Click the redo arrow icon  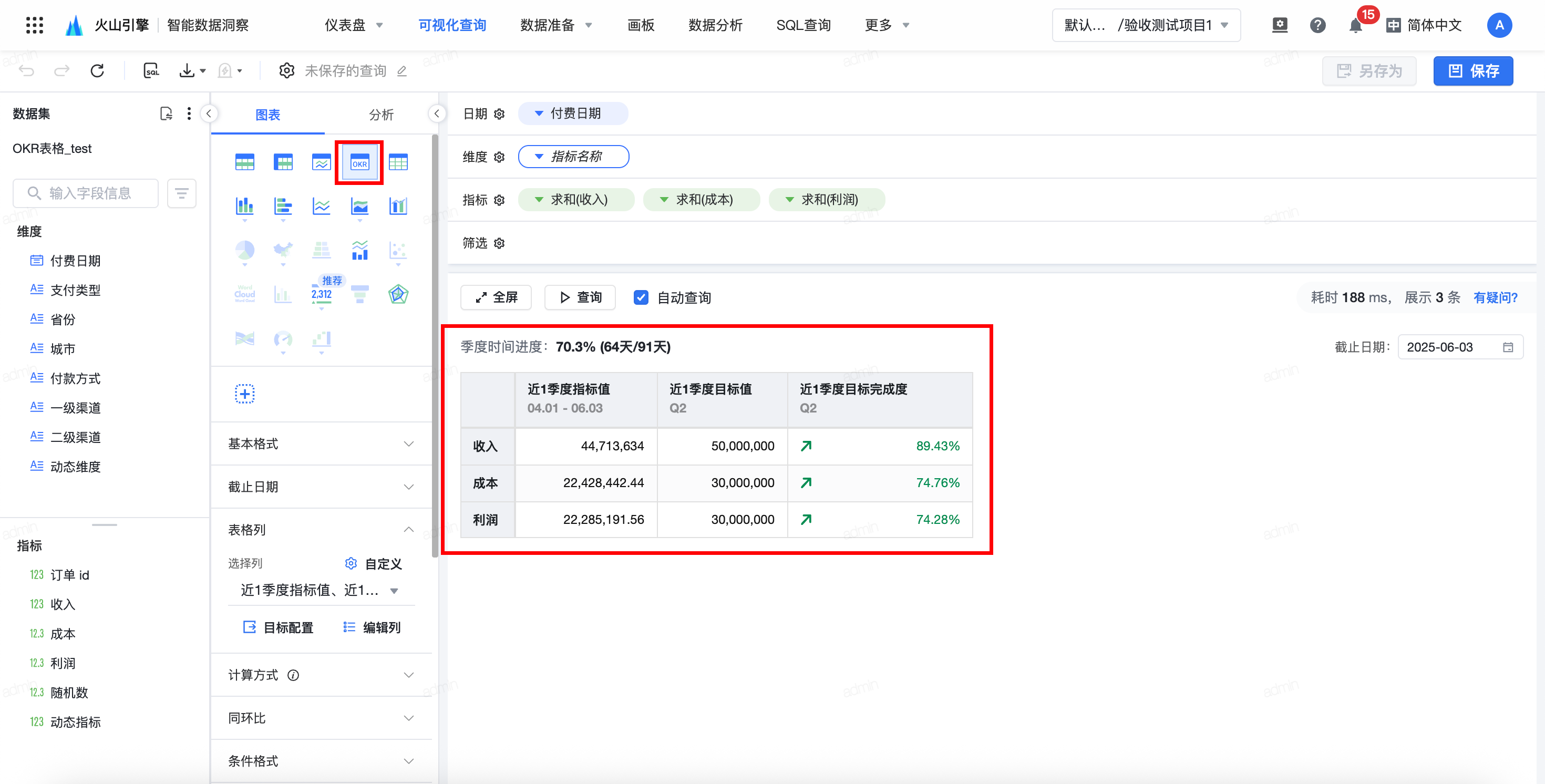click(x=62, y=71)
